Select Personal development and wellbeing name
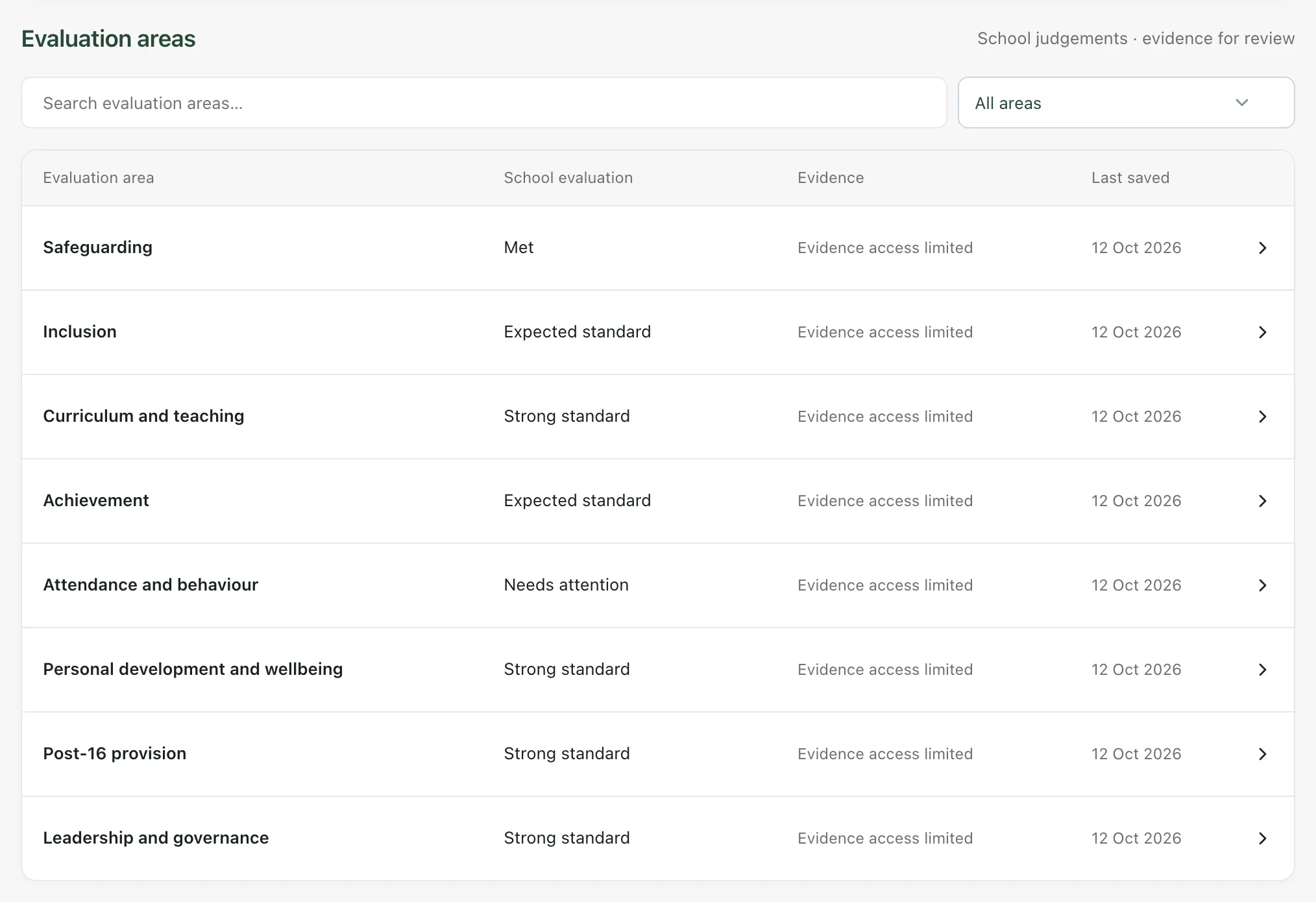The width and height of the screenshot is (1316, 902). click(x=193, y=669)
